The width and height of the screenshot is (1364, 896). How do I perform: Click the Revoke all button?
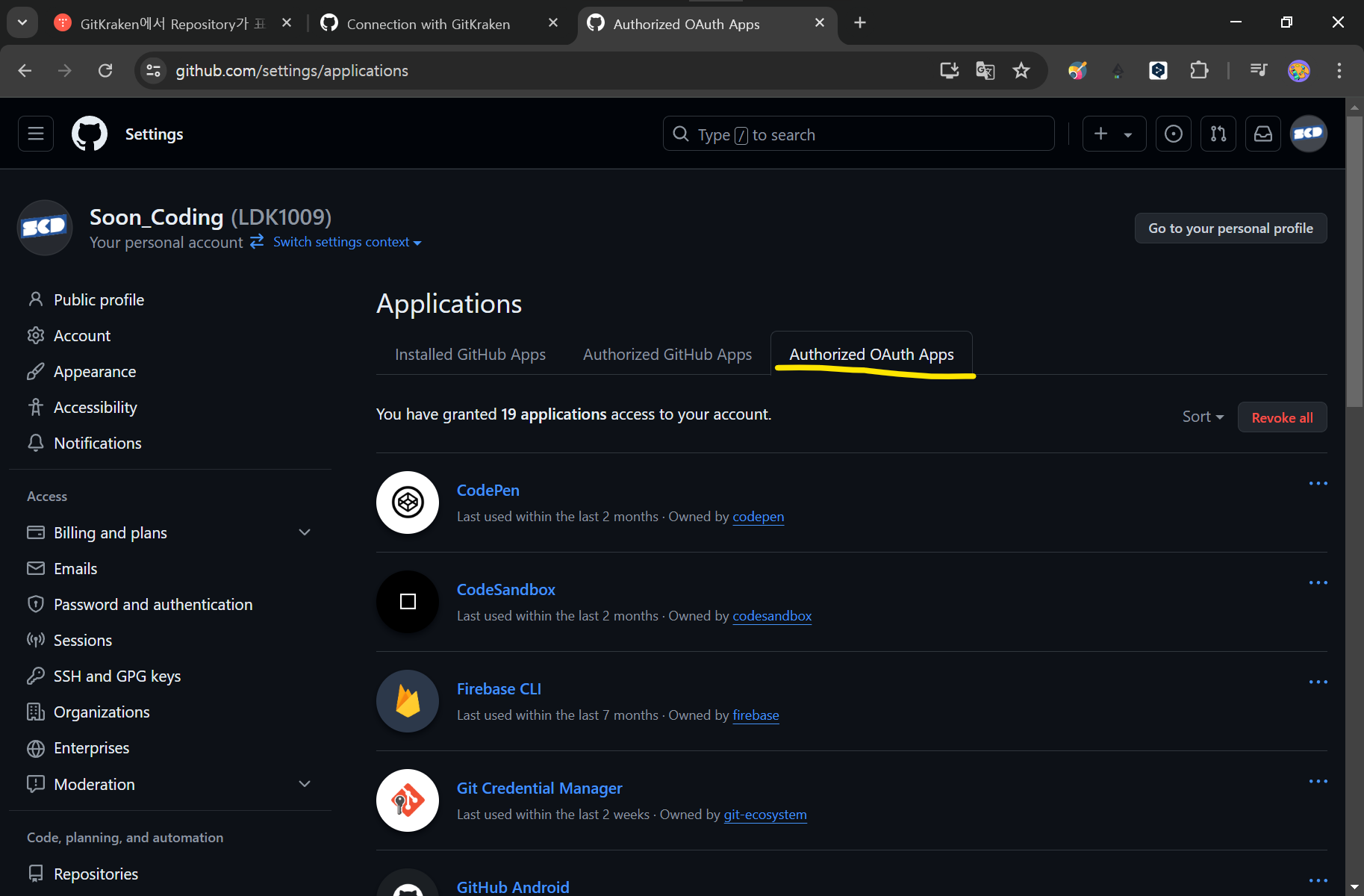[1282, 417]
